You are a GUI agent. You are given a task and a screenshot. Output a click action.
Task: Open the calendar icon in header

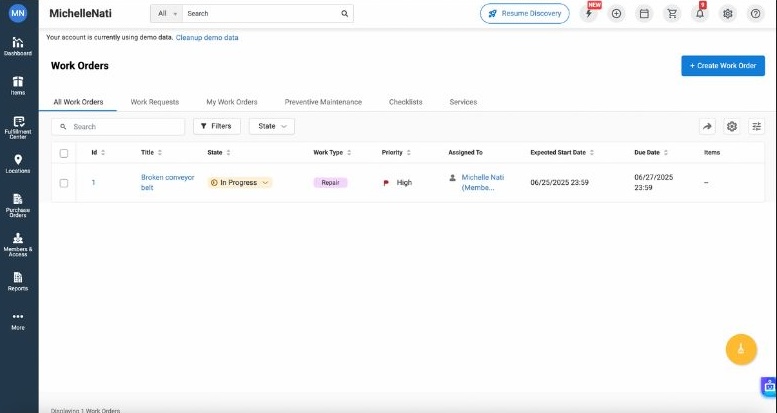[644, 14]
